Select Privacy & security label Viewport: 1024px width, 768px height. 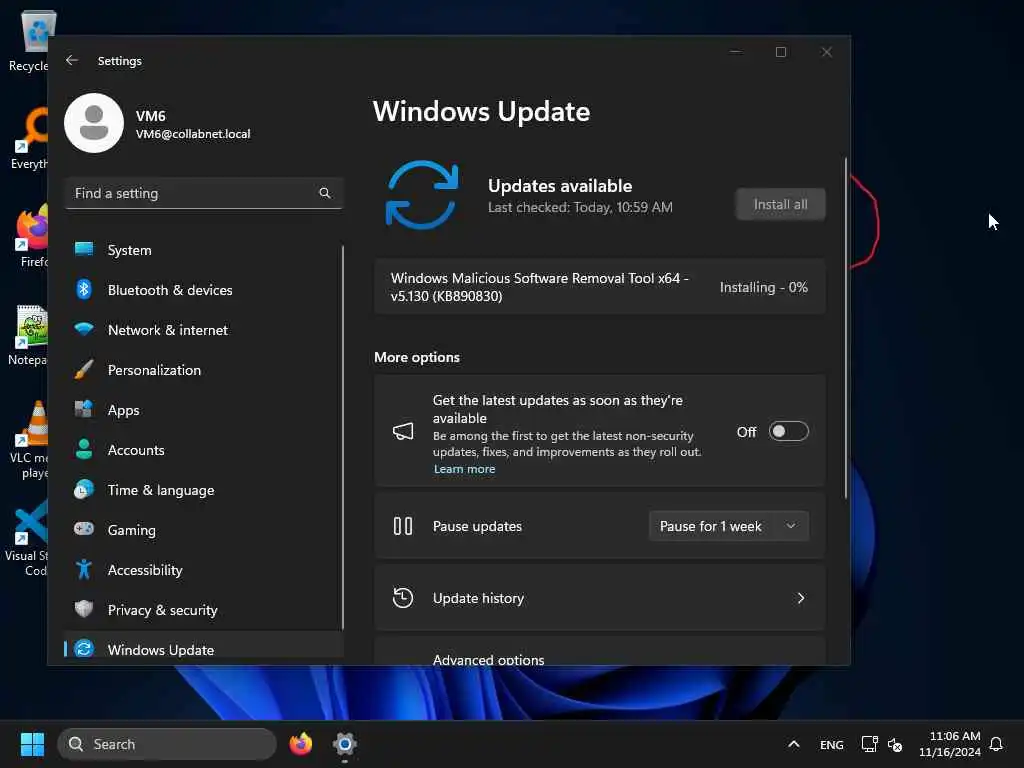point(163,609)
